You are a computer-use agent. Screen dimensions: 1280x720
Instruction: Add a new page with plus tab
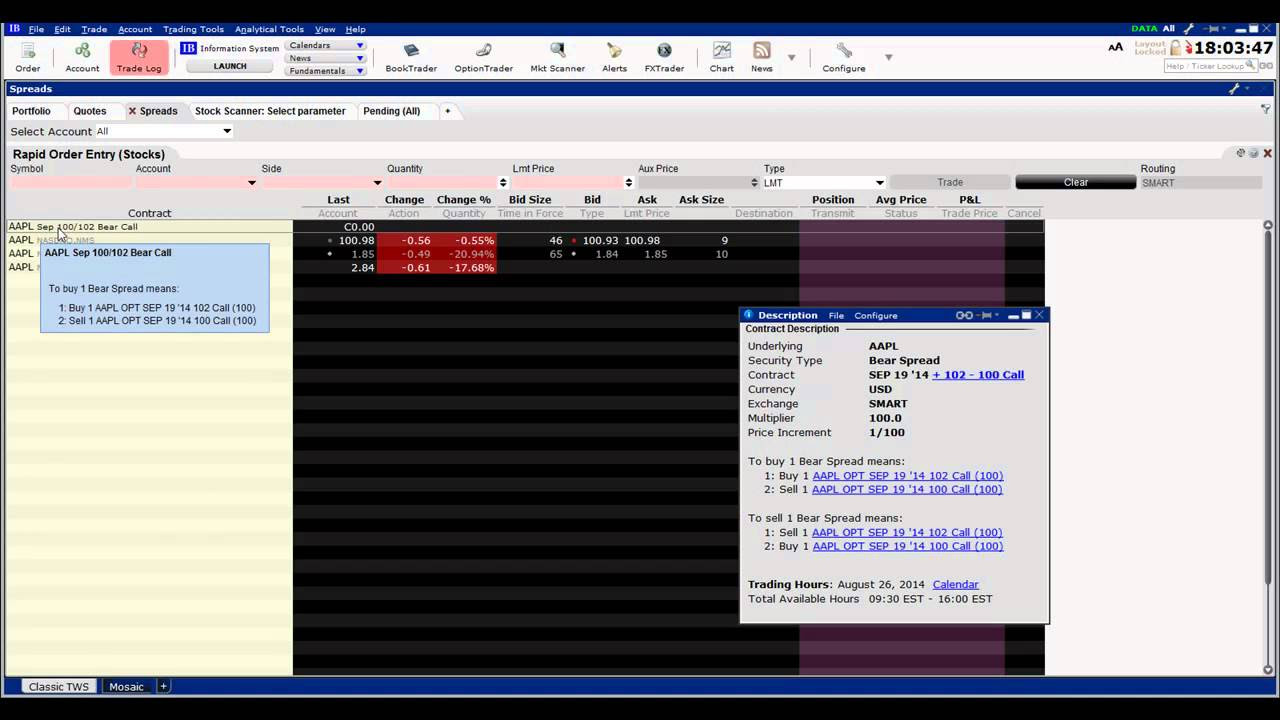click(x=448, y=111)
